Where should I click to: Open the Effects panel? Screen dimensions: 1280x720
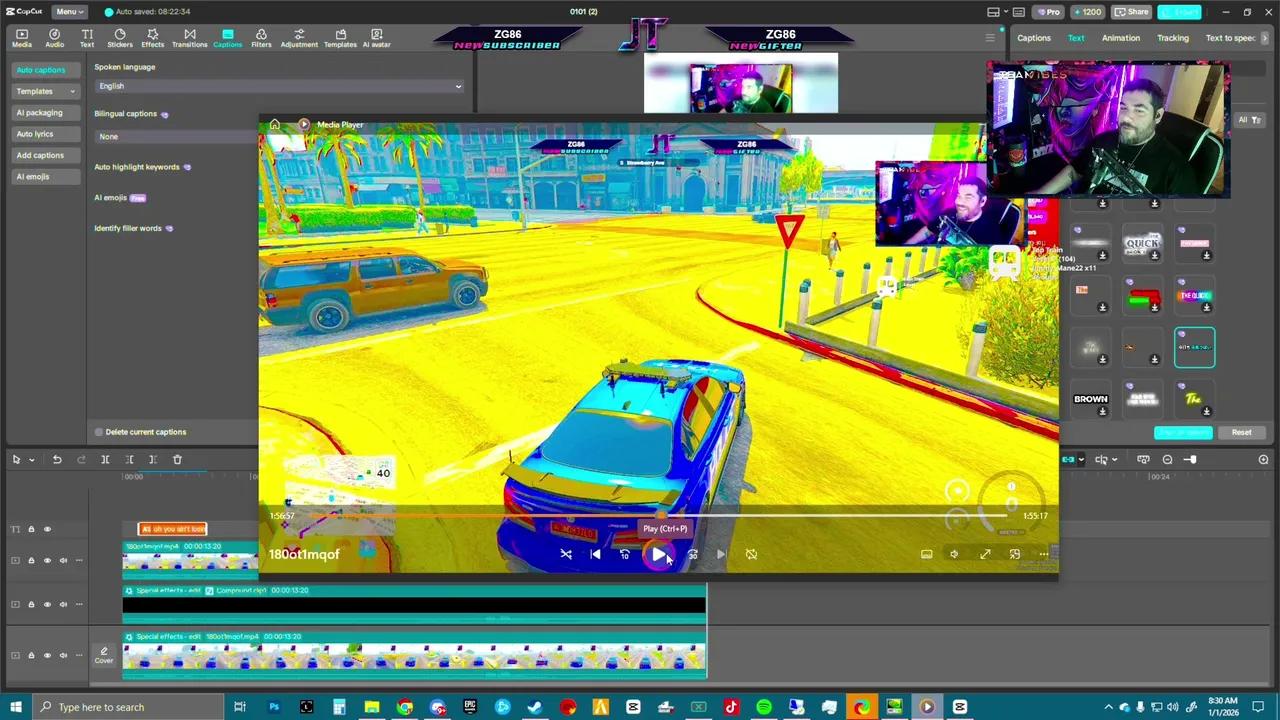153,38
